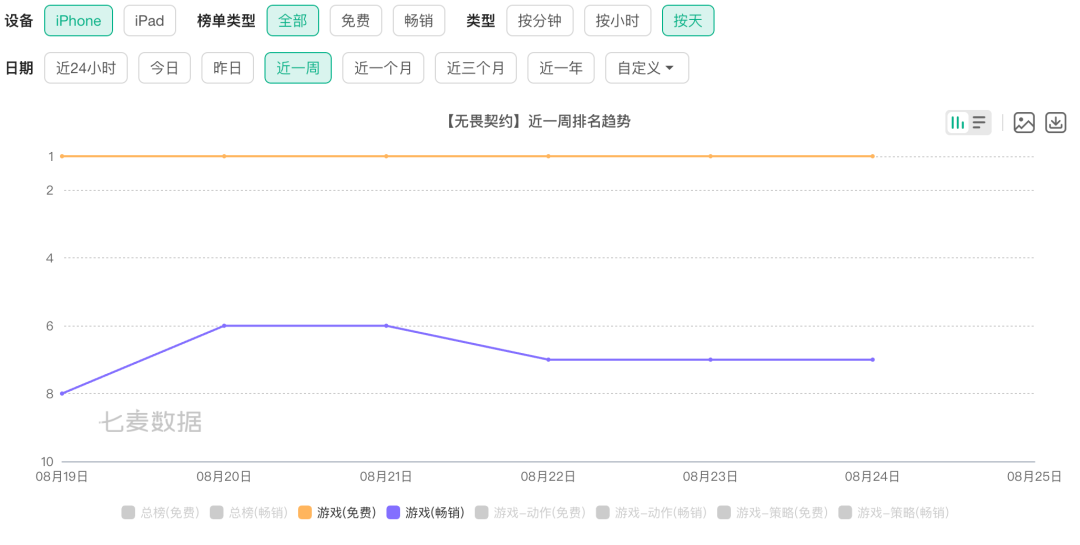Viewport: 1080px width, 545px height.
Task: Enable 游戏-策略(畅销) legend series
Action: (893, 513)
